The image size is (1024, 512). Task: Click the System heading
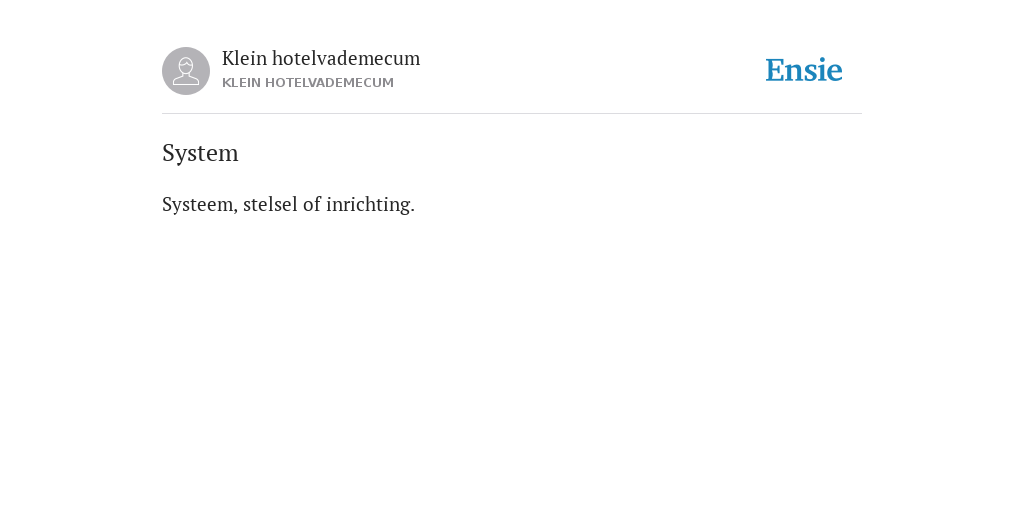(200, 153)
